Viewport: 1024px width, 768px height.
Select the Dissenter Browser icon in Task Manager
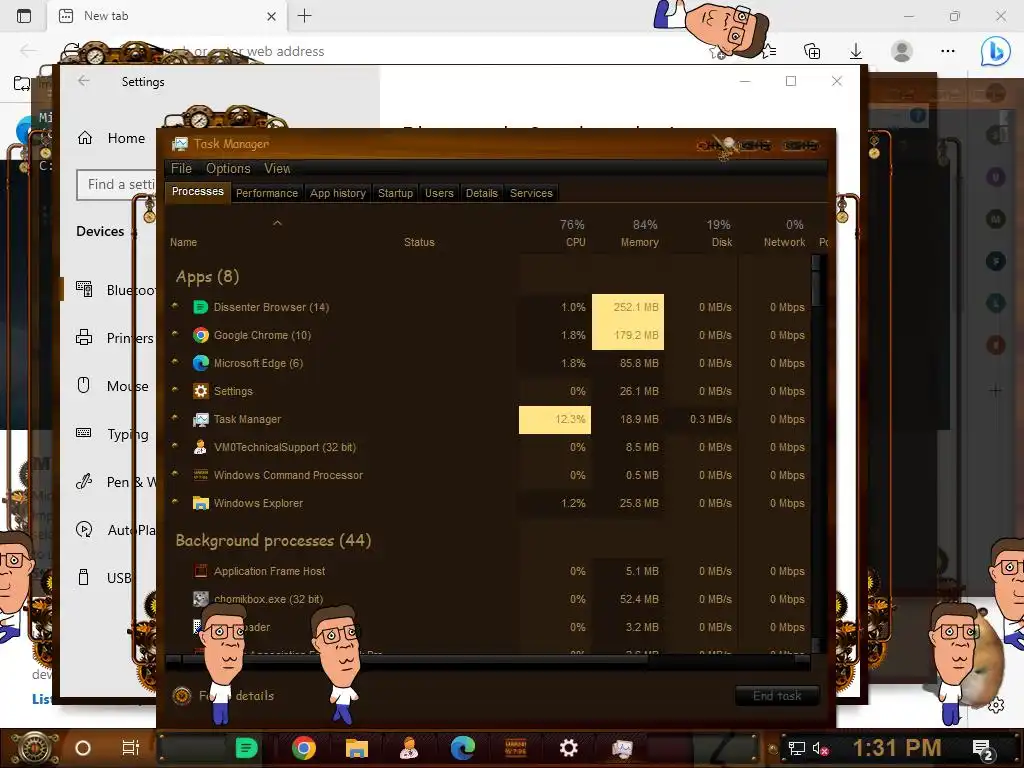pyautogui.click(x=200, y=307)
